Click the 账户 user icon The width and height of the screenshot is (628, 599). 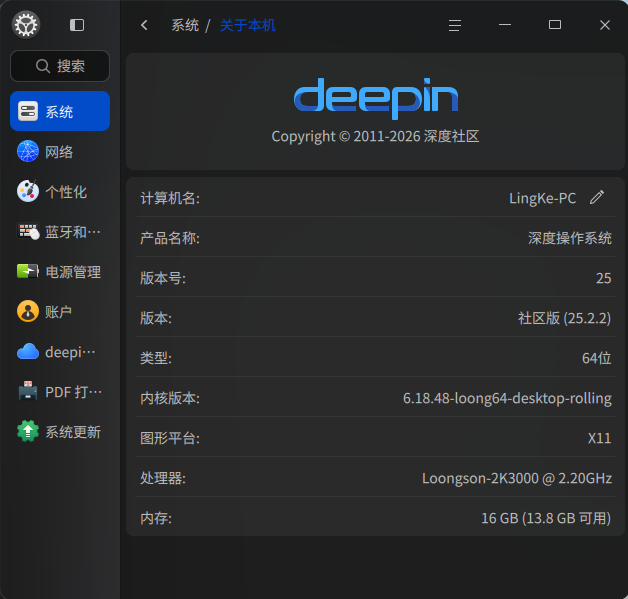[x=28, y=311]
